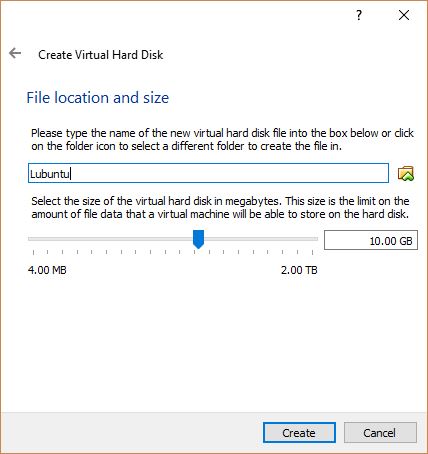Grab the blue disk size slider handle
Viewport: 428px width, 454px height.
coord(199,239)
